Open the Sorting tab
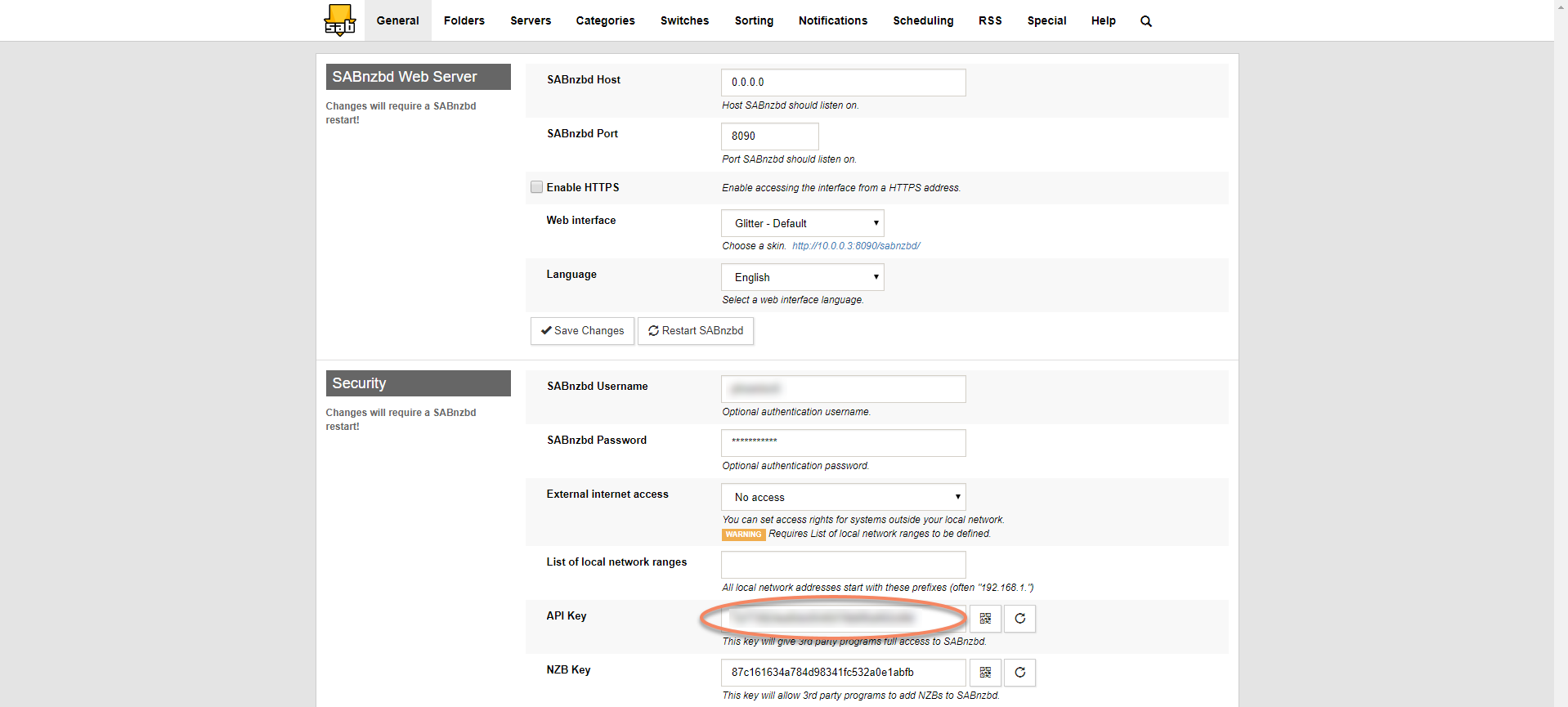The width and height of the screenshot is (1568, 707). click(754, 20)
